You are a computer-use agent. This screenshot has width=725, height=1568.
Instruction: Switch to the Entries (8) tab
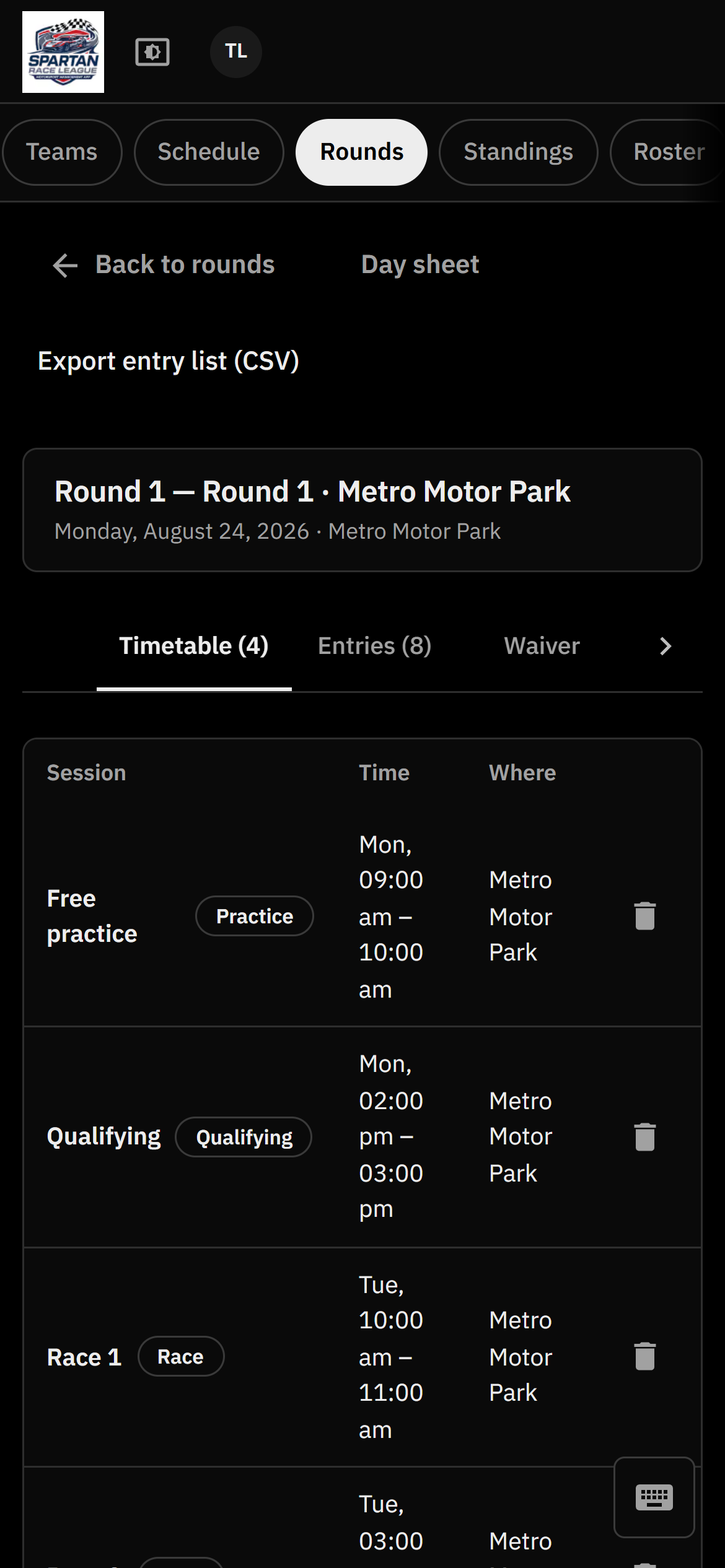tap(375, 647)
